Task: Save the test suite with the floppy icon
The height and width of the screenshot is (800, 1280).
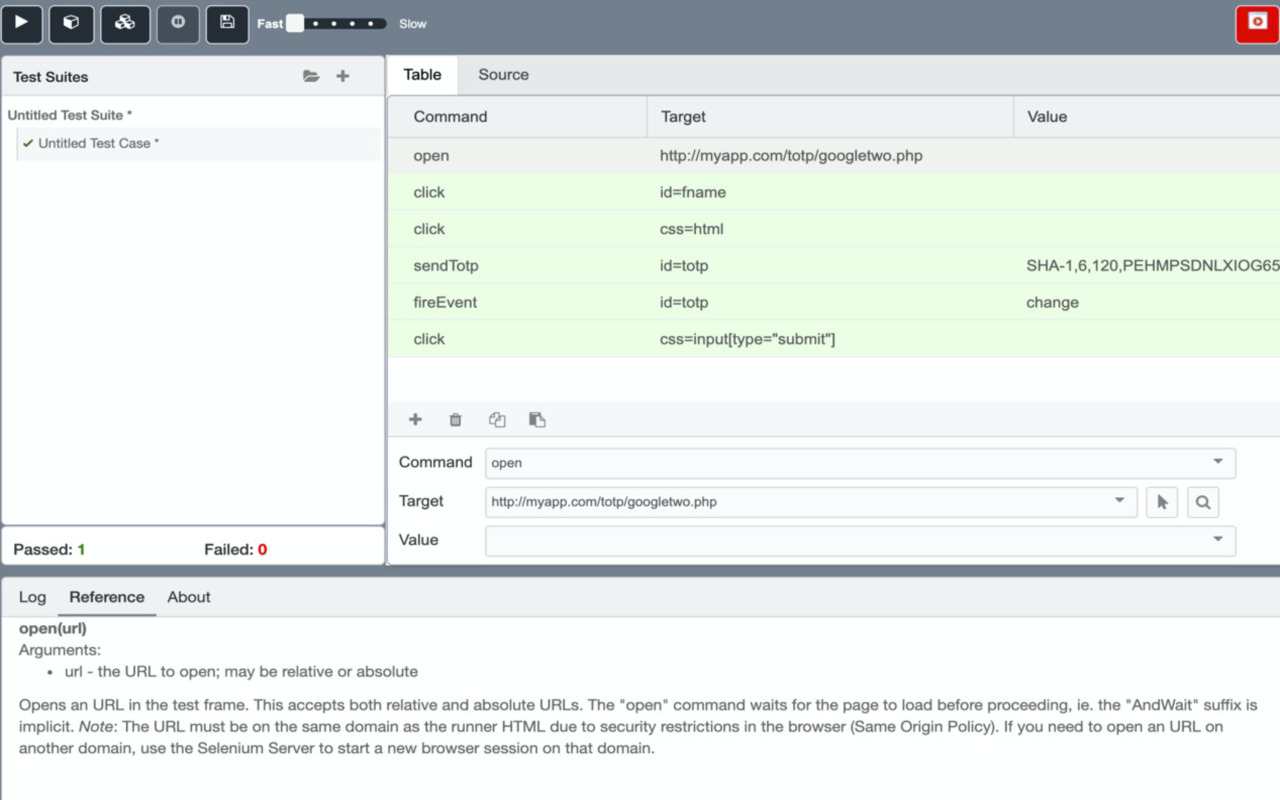Action: [227, 23]
